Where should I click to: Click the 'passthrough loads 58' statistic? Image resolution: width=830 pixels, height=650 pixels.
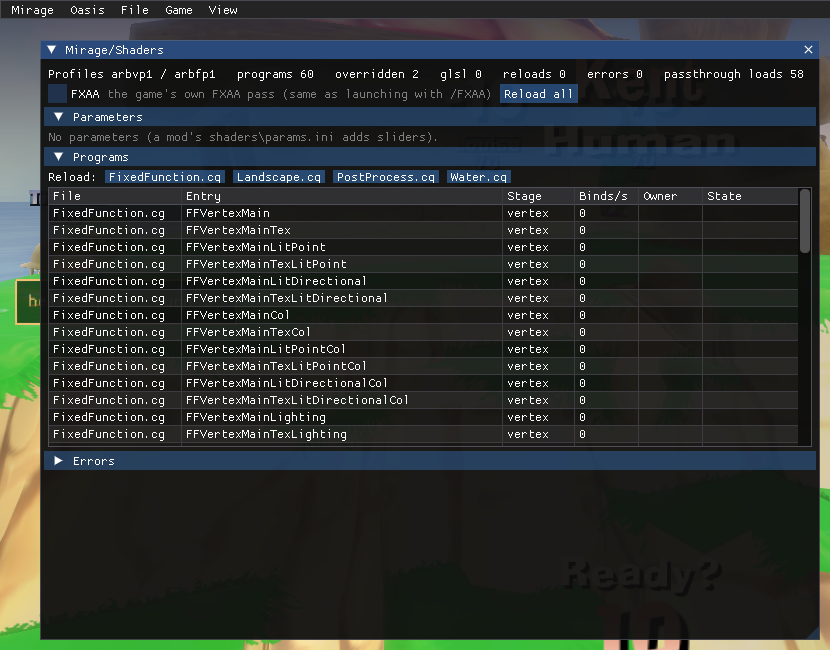[734, 74]
